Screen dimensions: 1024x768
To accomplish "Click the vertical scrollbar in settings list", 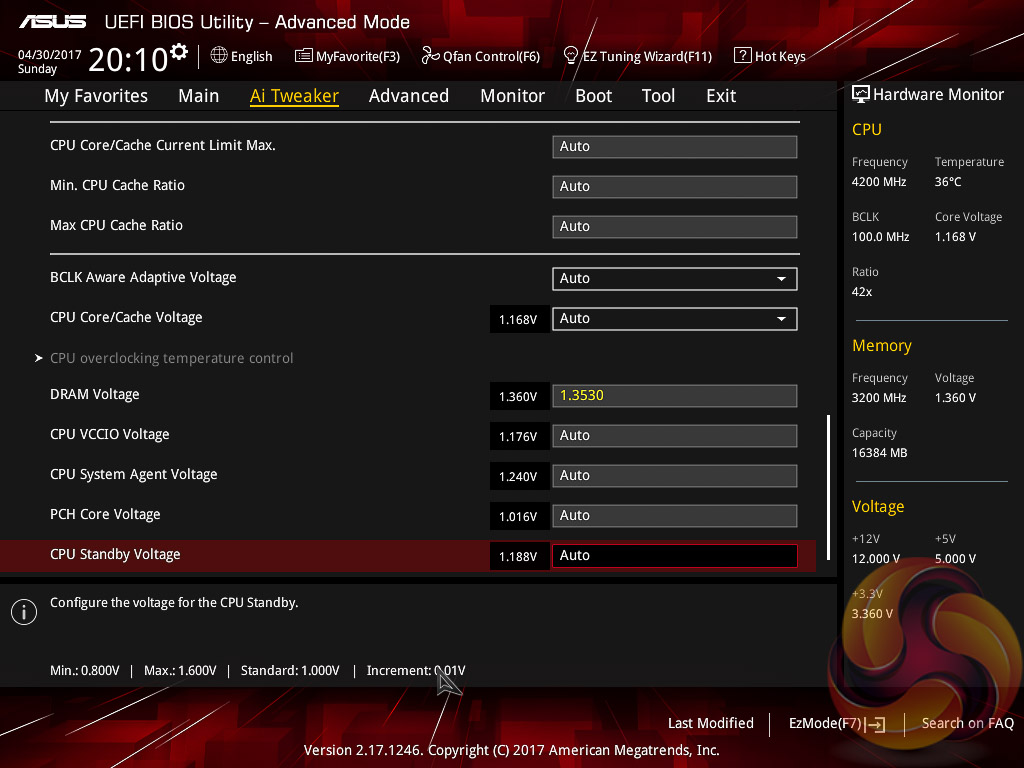I will pos(828,470).
